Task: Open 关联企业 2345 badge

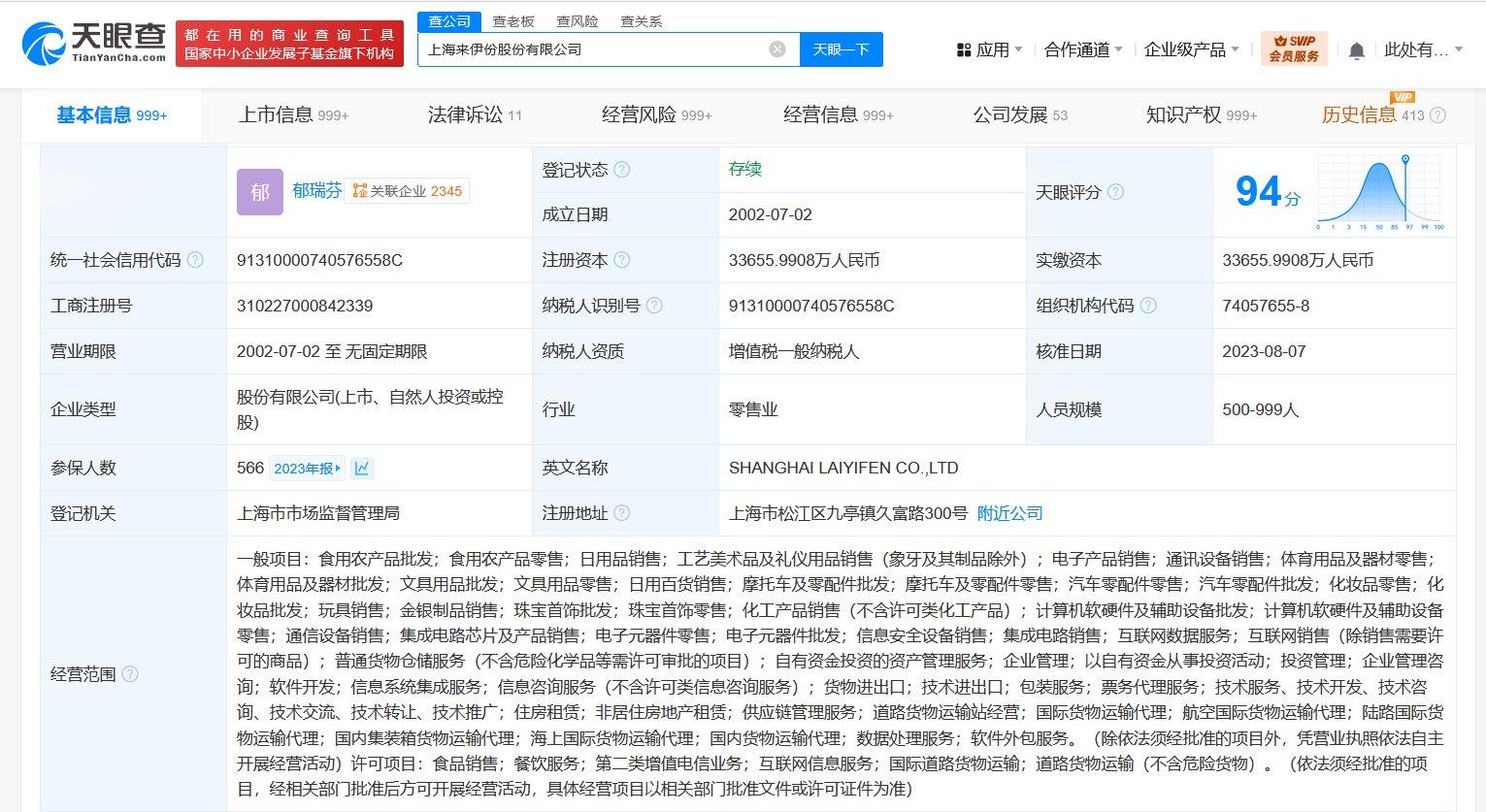Action: pos(408,191)
